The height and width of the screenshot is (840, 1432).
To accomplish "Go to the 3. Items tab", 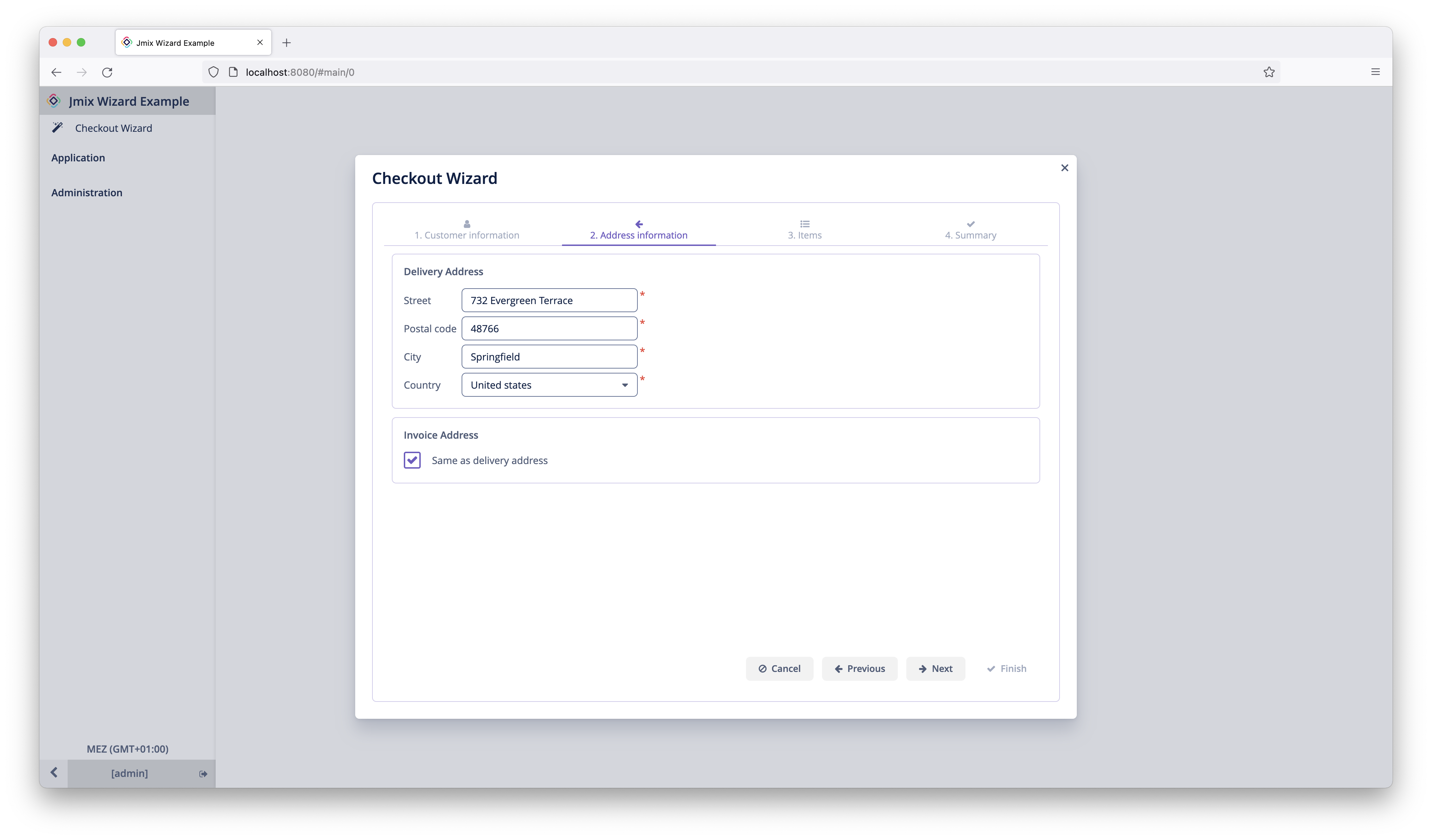I will [804, 231].
